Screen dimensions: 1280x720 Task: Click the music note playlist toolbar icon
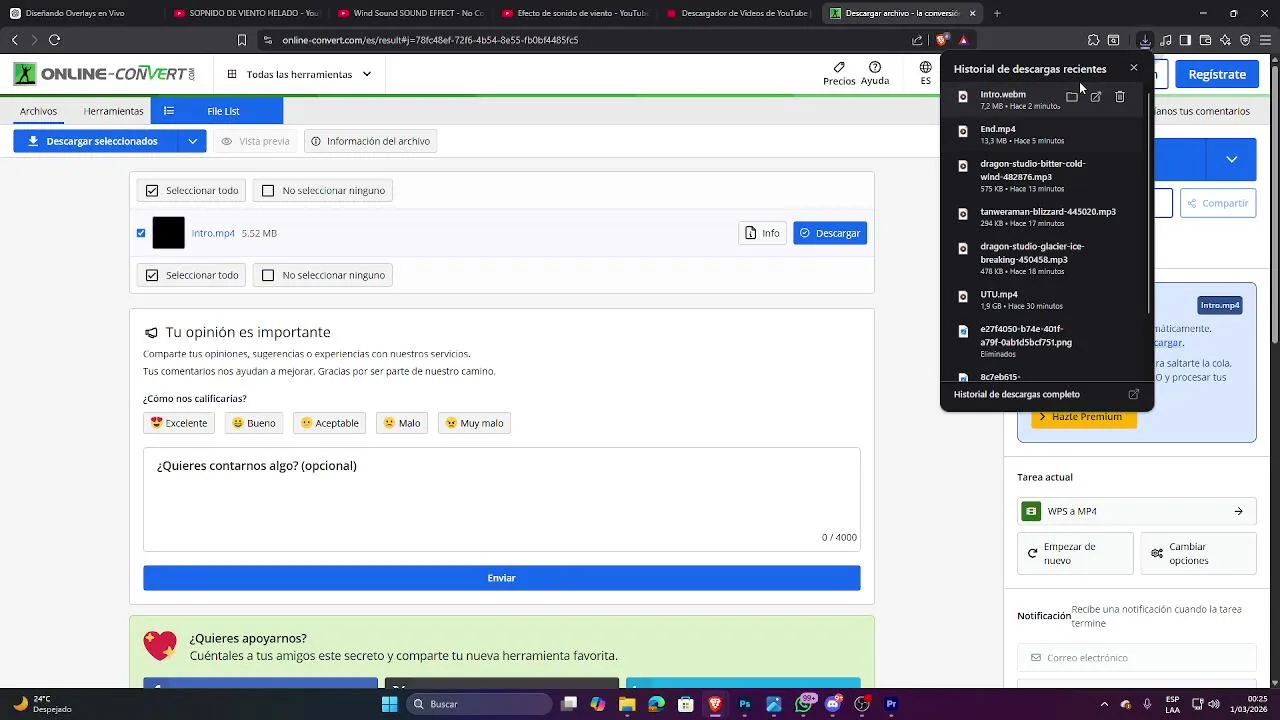tap(1165, 40)
